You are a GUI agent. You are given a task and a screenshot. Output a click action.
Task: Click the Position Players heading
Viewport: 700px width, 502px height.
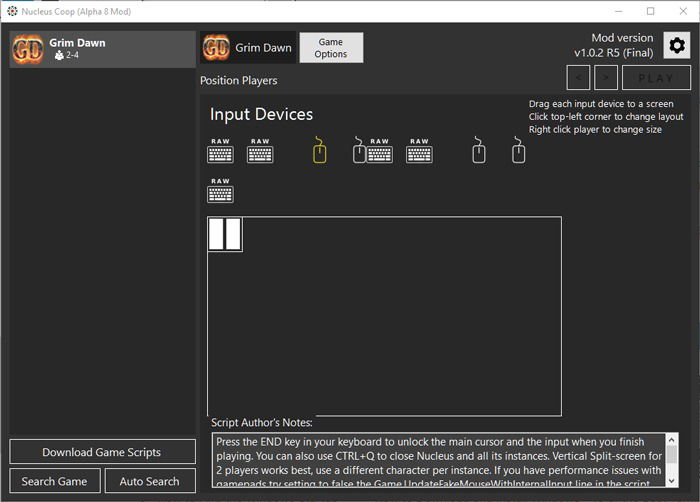tap(239, 80)
